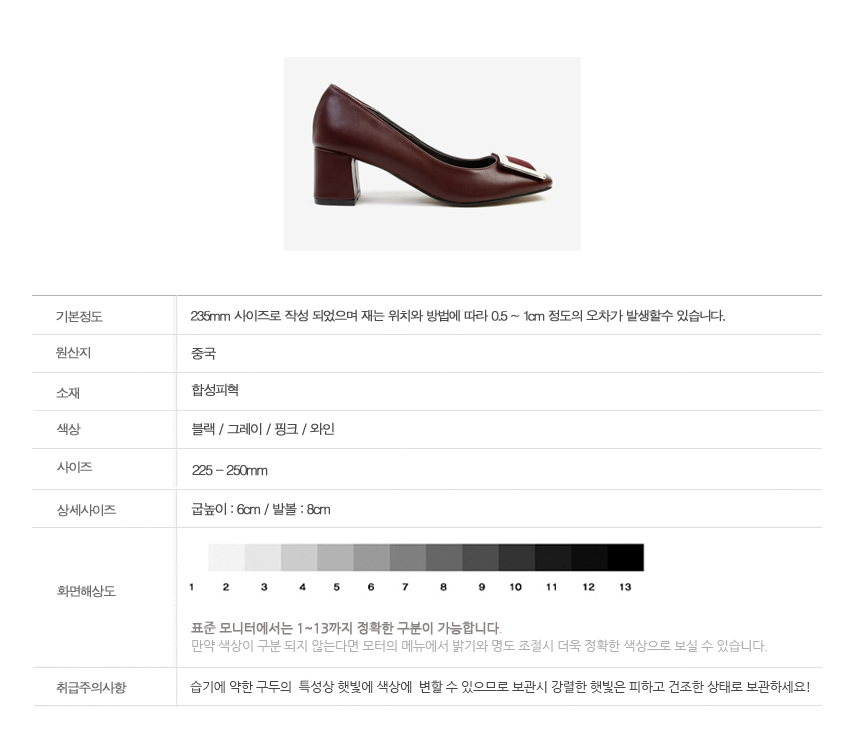Click the 225 – 250mm size range text
The width and height of the screenshot is (860, 738).
click(229, 470)
